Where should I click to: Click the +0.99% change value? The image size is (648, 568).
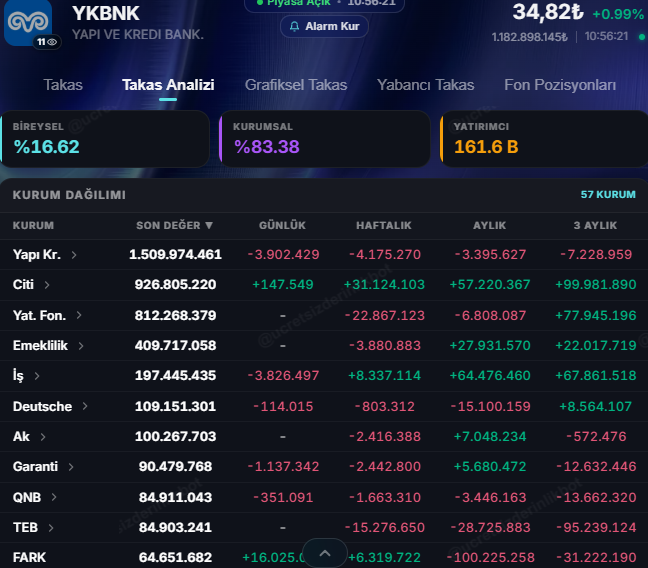coord(618,14)
